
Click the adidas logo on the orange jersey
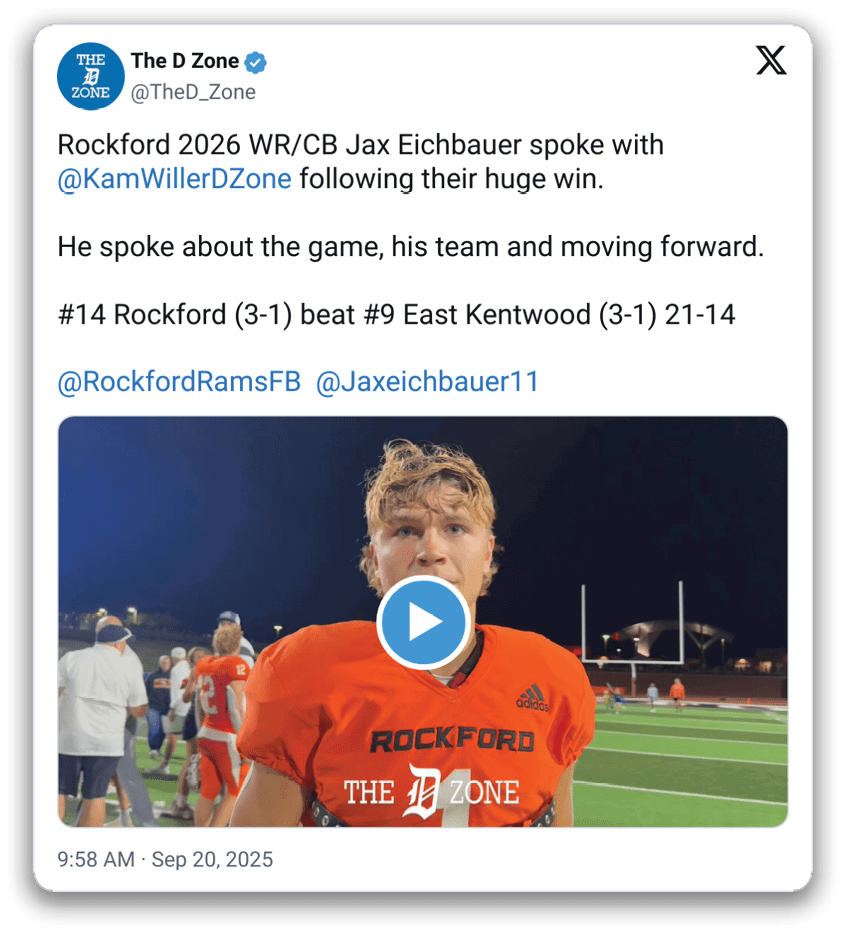tap(532, 698)
